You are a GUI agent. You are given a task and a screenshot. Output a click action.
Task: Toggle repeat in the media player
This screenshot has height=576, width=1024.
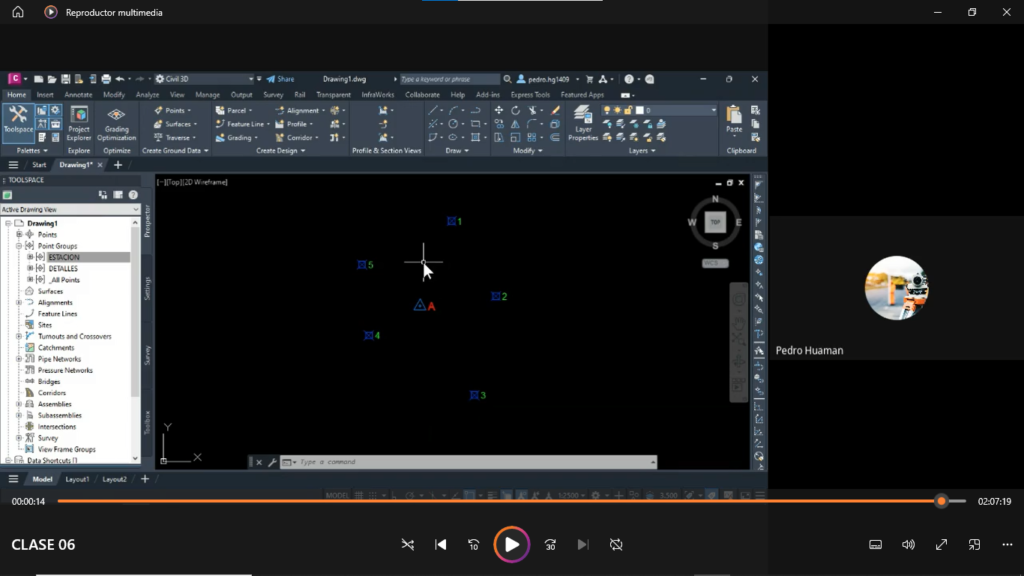tap(616, 545)
